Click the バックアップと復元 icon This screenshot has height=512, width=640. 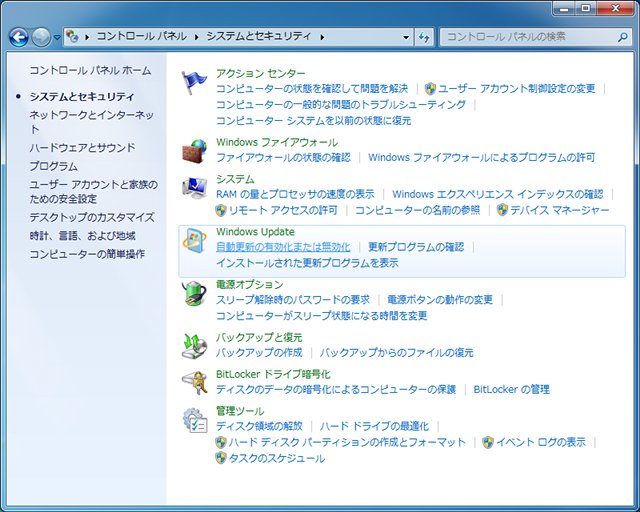194,346
